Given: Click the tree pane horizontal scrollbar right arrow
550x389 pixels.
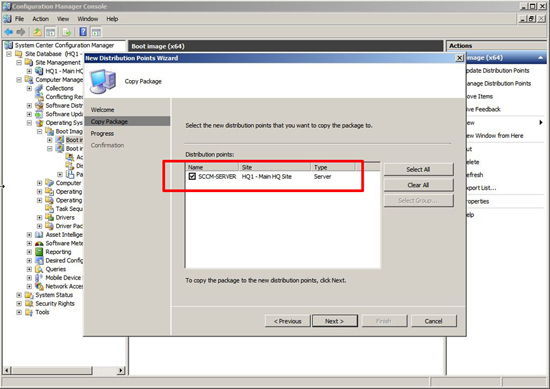Looking at the screenshot, I should click(x=121, y=370).
